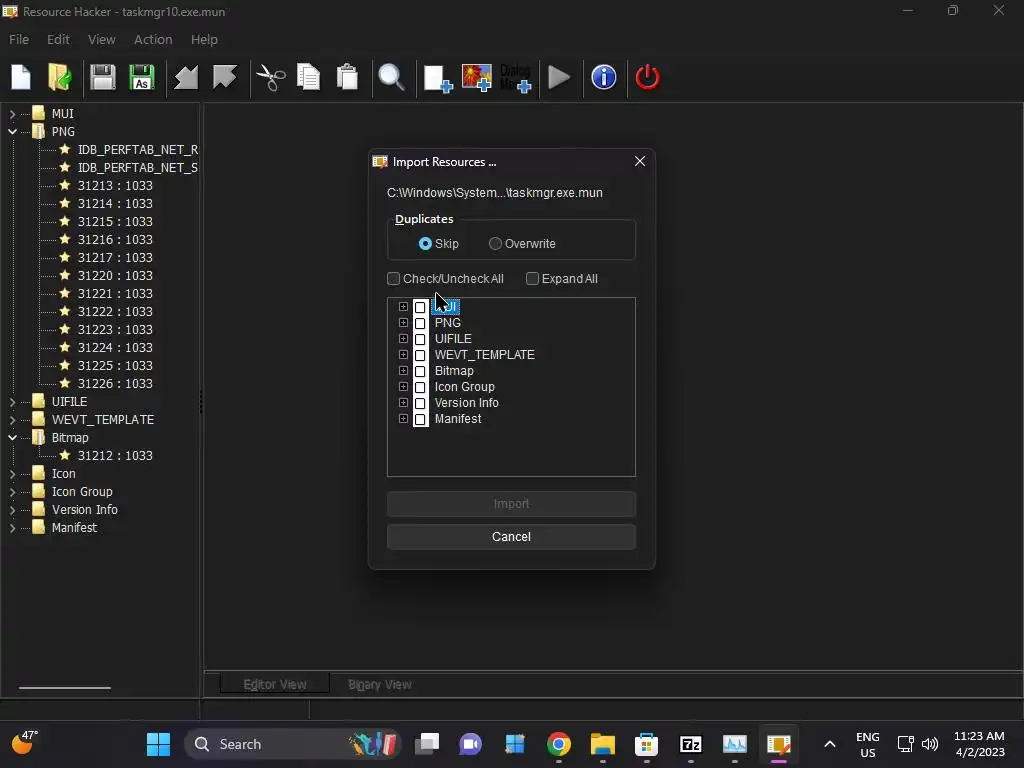Click the Copy pages toolbar icon
The height and width of the screenshot is (768, 1024).
tap(308, 78)
